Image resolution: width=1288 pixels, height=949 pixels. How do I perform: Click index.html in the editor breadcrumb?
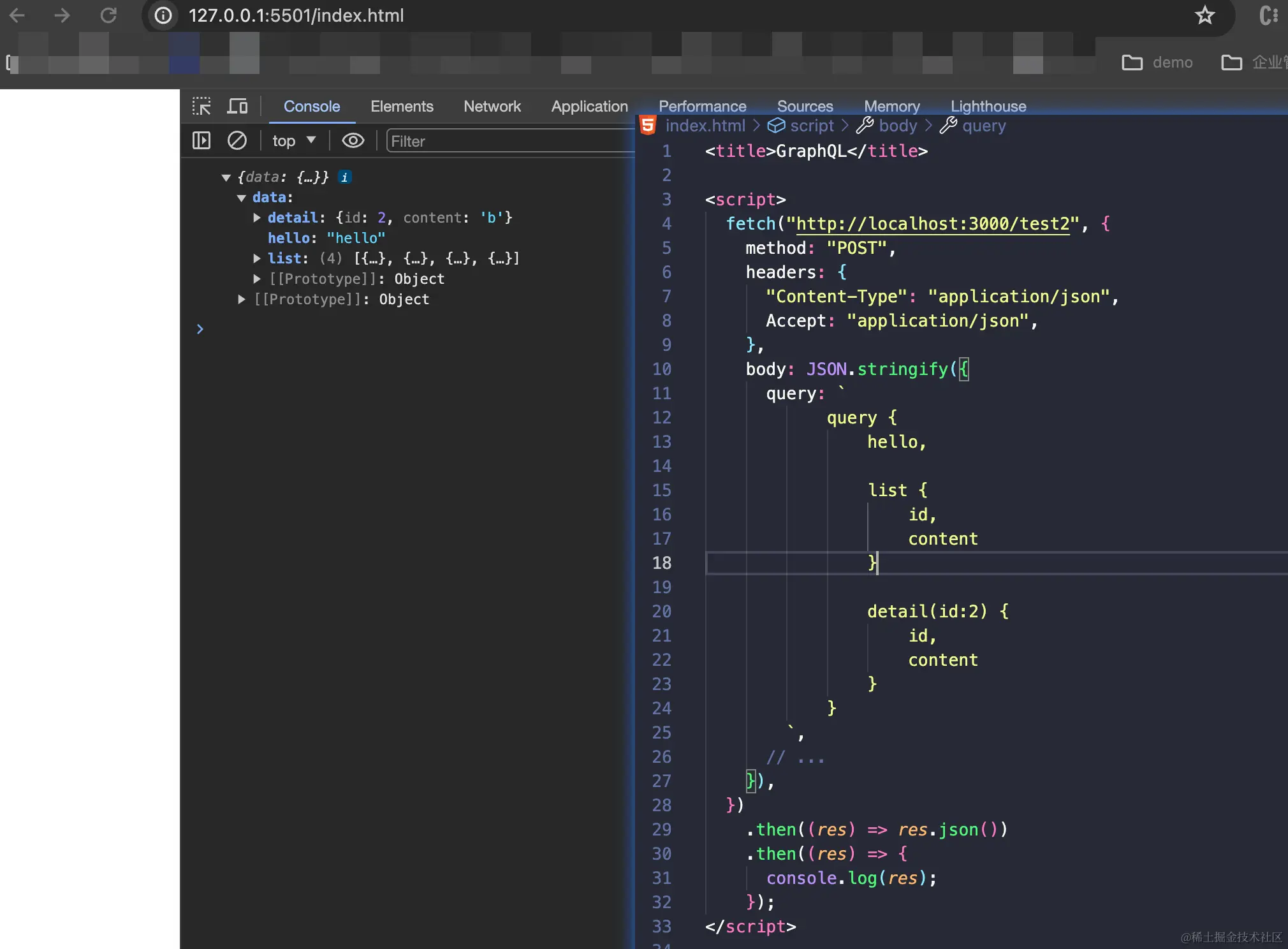click(x=705, y=126)
